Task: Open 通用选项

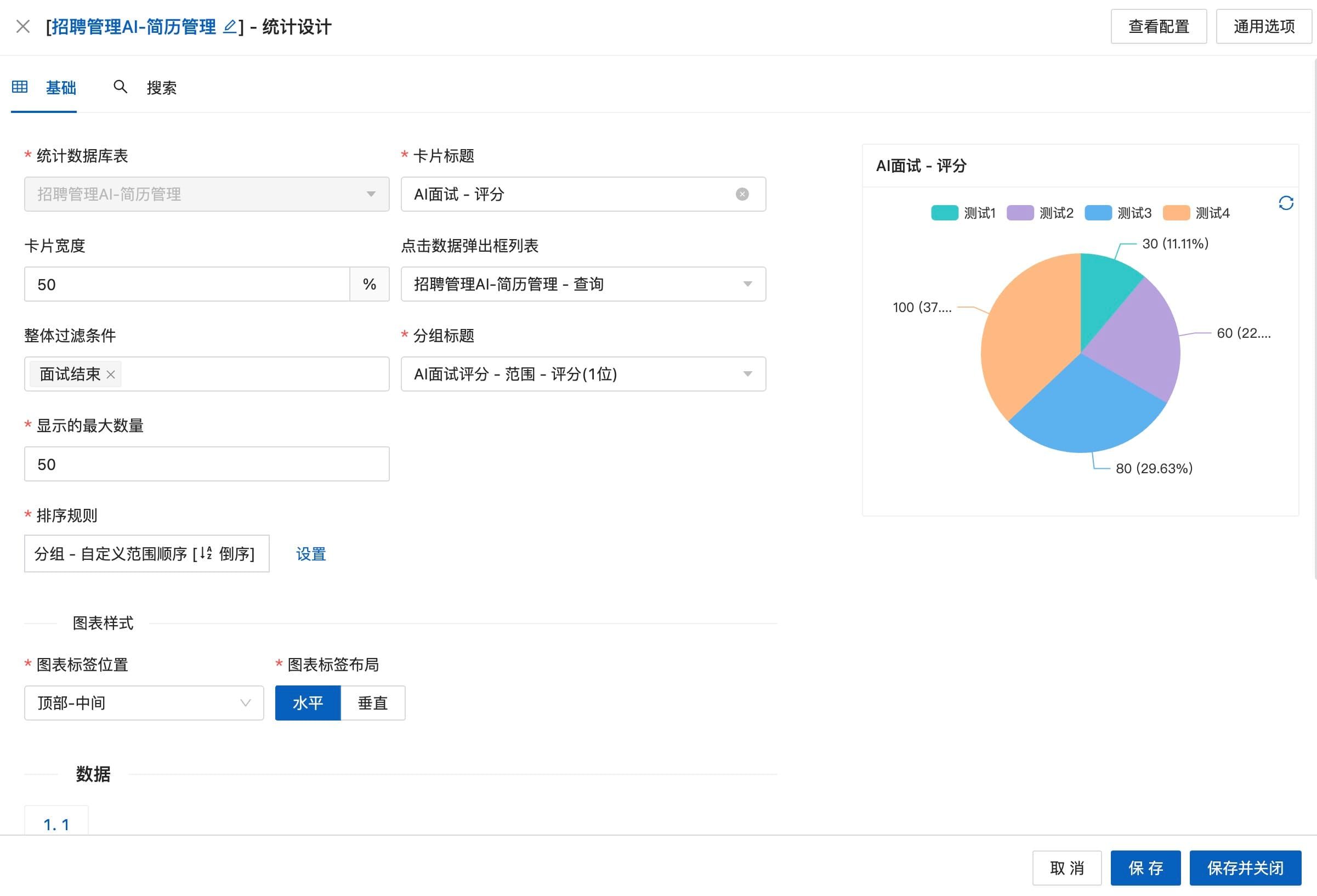Action: pyautogui.click(x=1264, y=26)
